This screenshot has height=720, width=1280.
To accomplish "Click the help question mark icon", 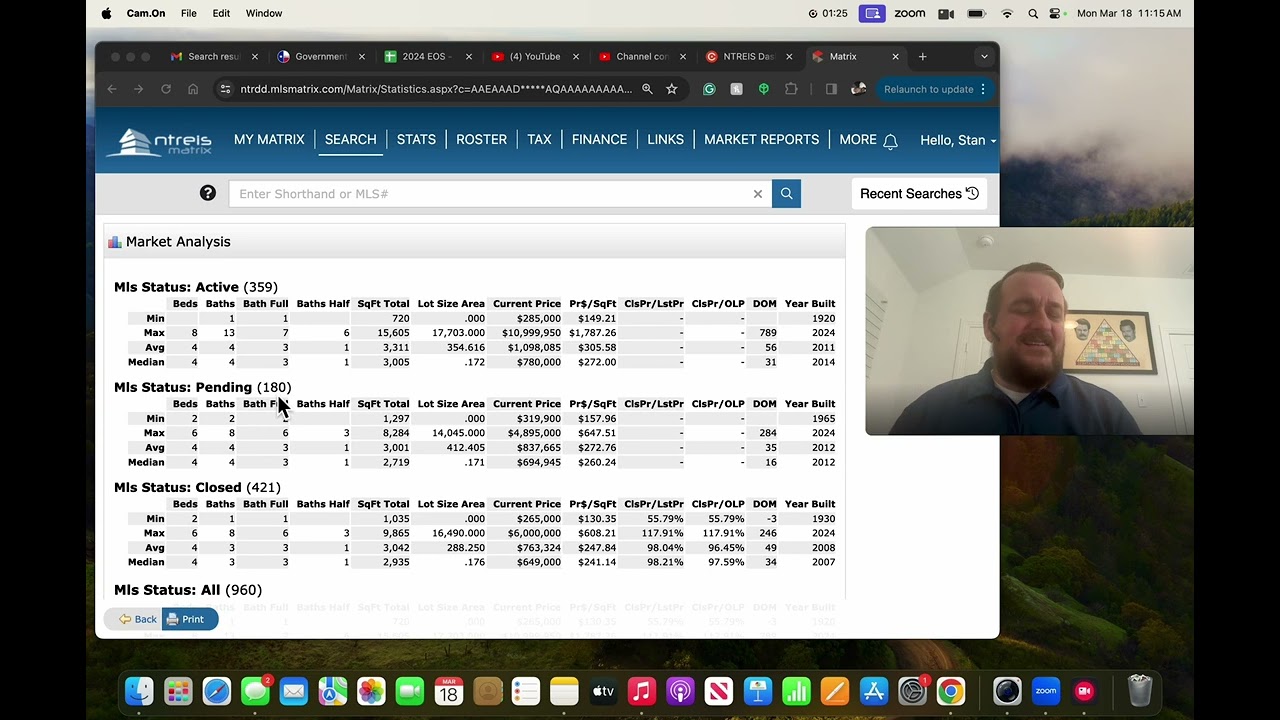I will click(208, 193).
